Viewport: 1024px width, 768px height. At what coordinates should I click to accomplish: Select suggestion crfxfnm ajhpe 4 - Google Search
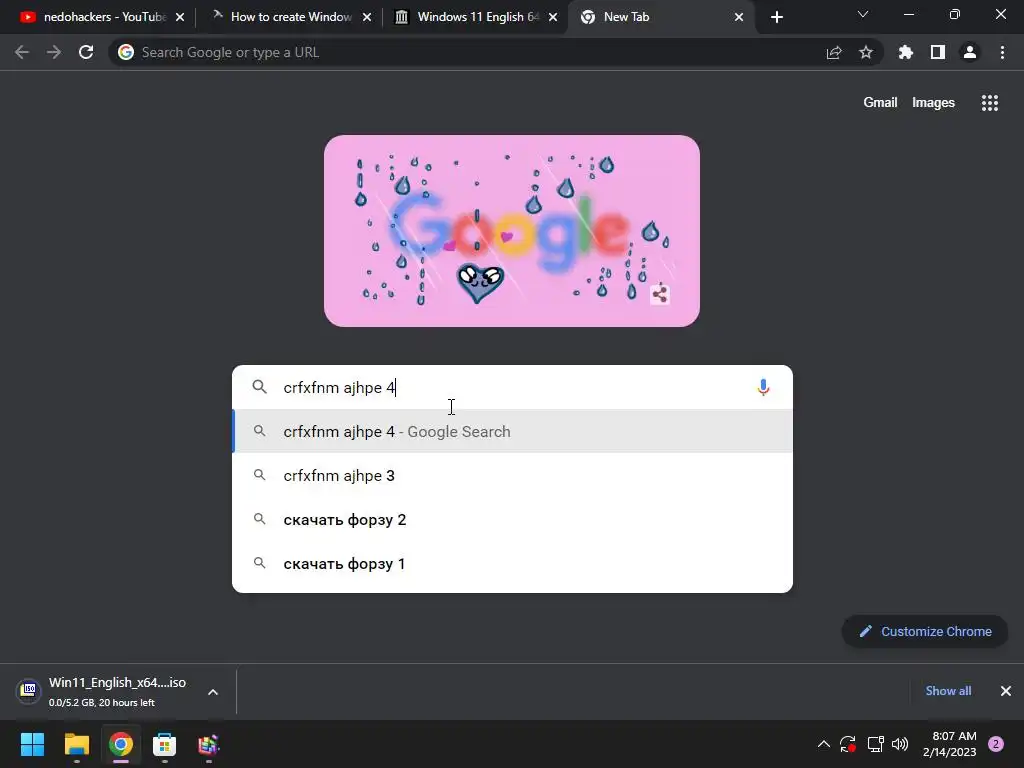pyautogui.click(x=512, y=431)
